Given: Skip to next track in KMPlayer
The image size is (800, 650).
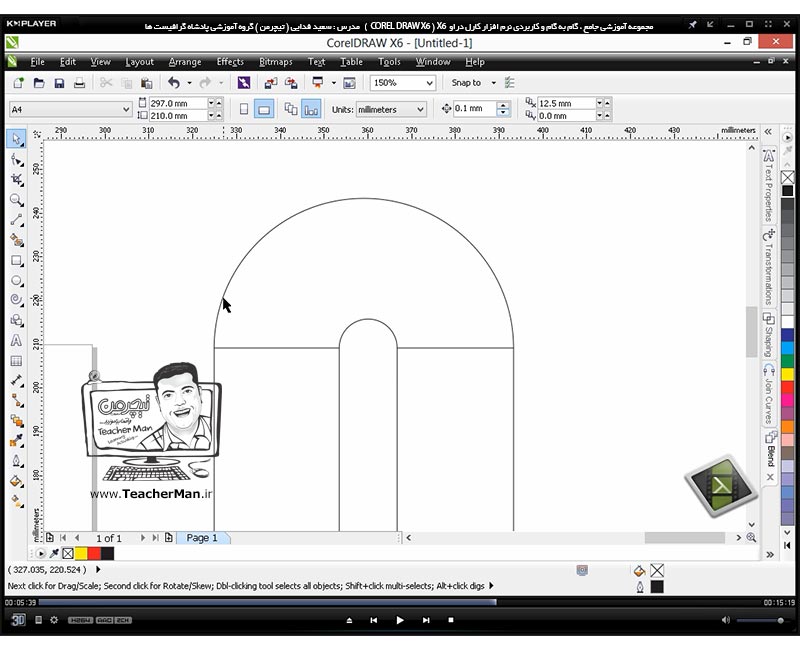Looking at the screenshot, I should click(426, 620).
